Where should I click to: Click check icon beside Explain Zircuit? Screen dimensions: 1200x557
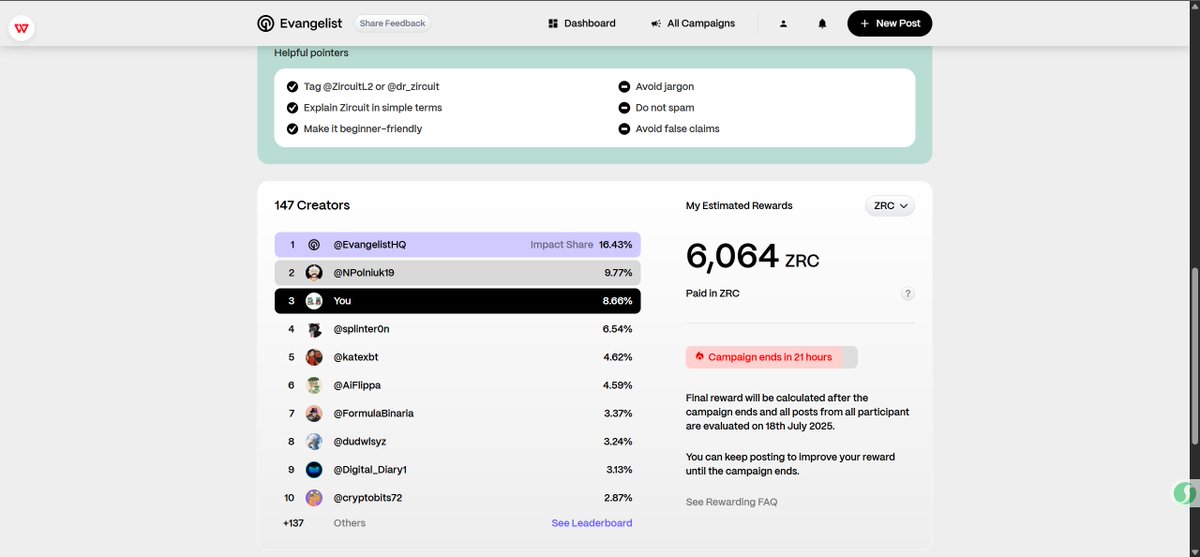[293, 108]
